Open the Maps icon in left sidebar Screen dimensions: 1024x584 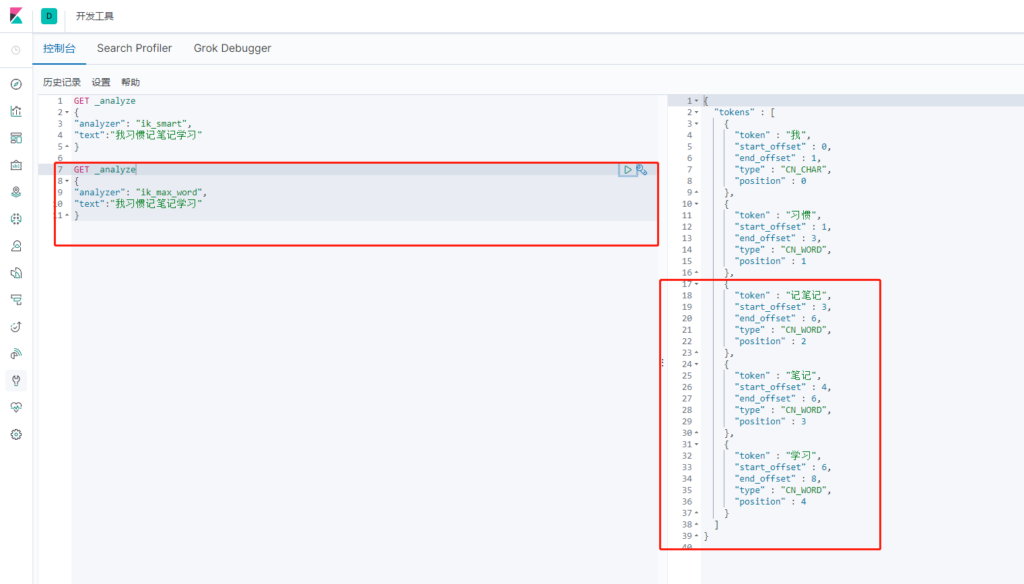[16, 192]
